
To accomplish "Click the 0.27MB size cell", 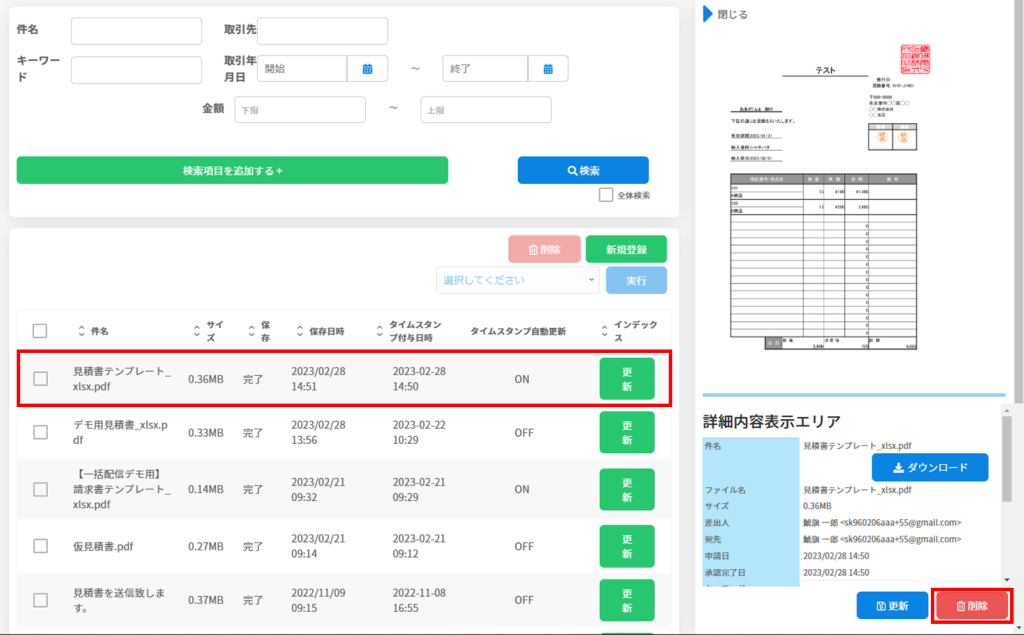I will click(206, 546).
